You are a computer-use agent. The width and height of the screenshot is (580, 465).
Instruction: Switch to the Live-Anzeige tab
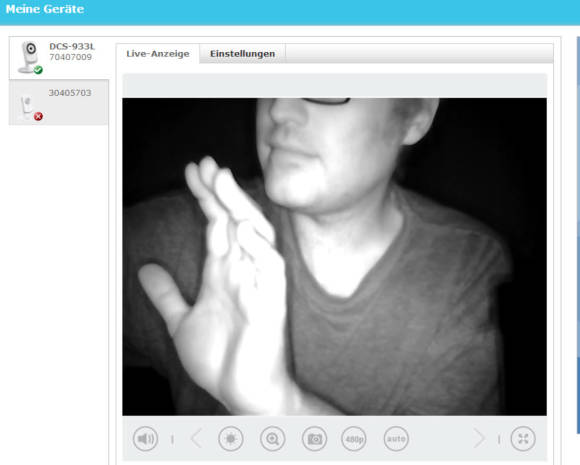pos(158,54)
